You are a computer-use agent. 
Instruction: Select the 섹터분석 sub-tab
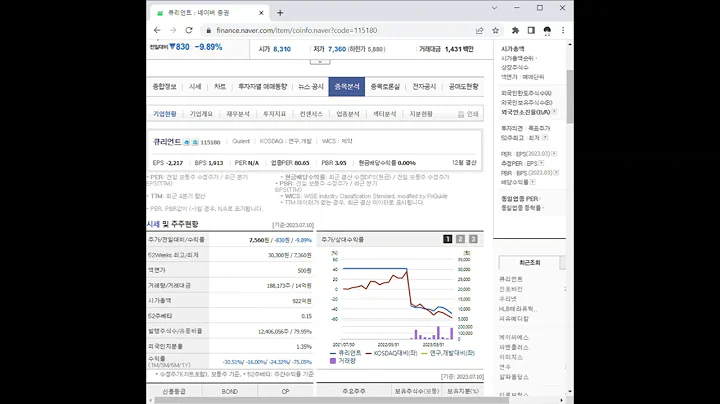coord(384,114)
